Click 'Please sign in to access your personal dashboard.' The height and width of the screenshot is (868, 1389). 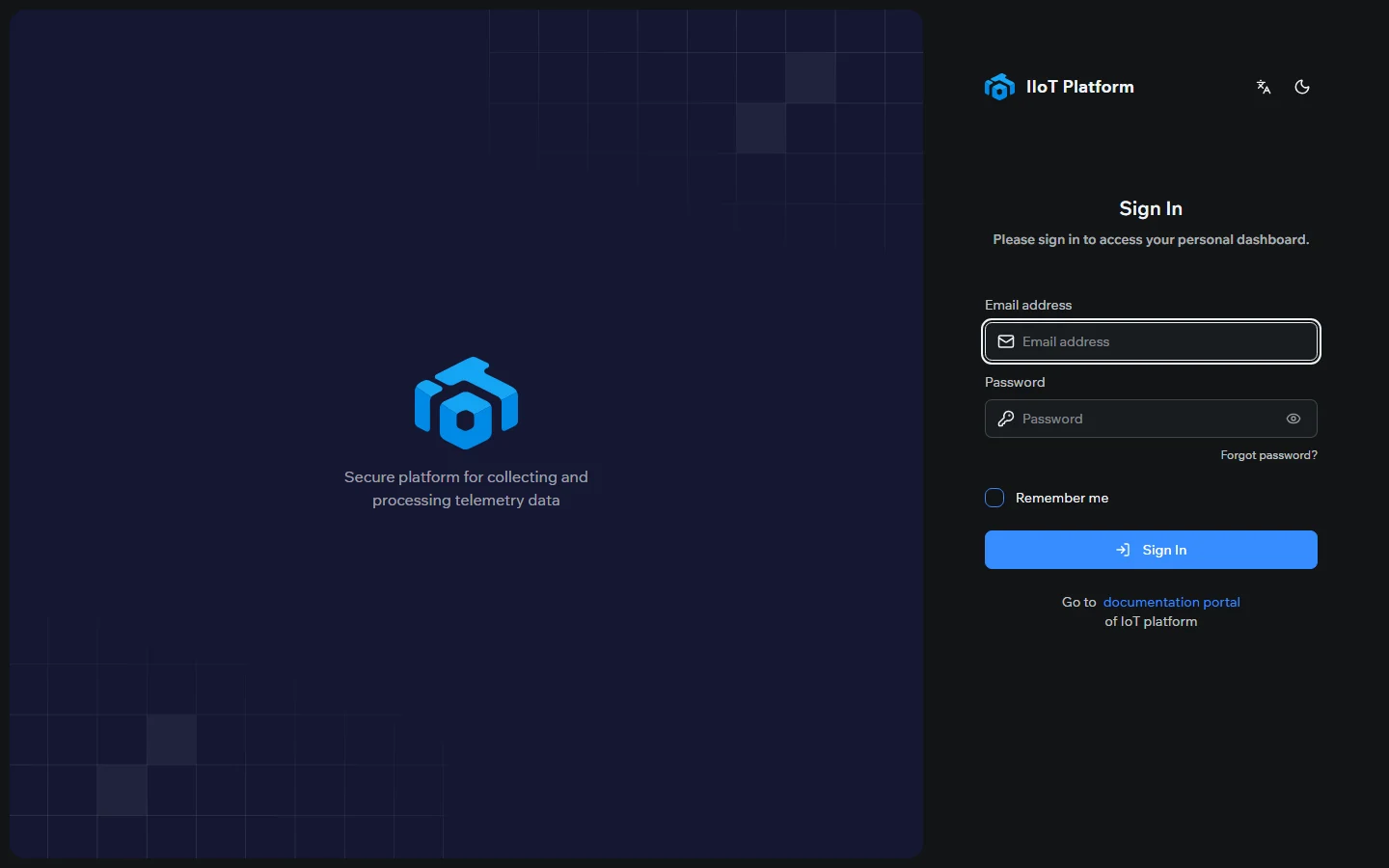coord(1151,239)
